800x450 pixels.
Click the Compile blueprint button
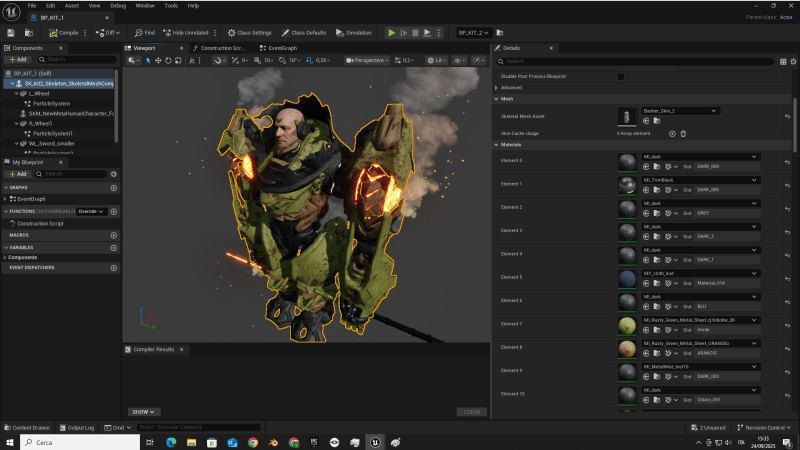pos(64,33)
